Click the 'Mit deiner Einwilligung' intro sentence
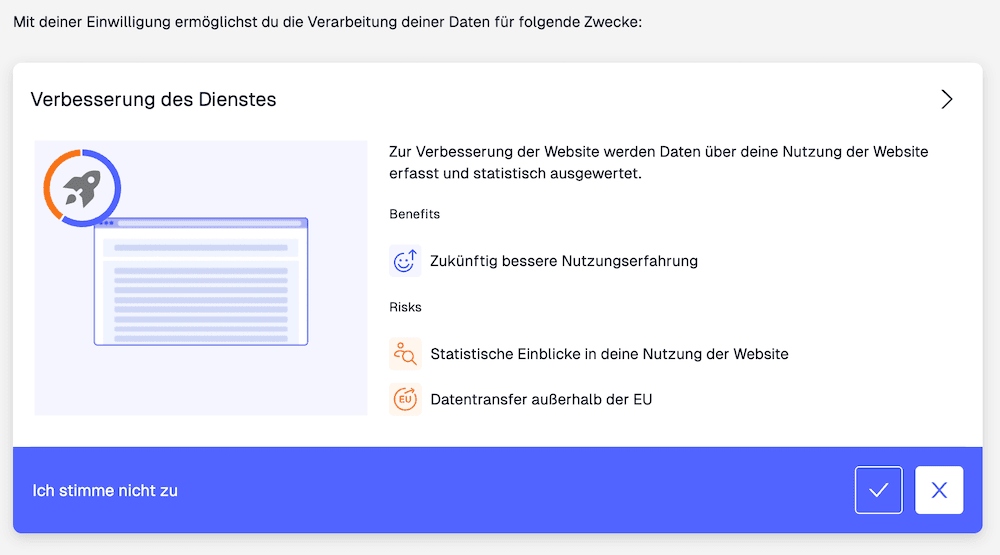Image resolution: width=1000 pixels, height=555 pixels. tap(334, 21)
